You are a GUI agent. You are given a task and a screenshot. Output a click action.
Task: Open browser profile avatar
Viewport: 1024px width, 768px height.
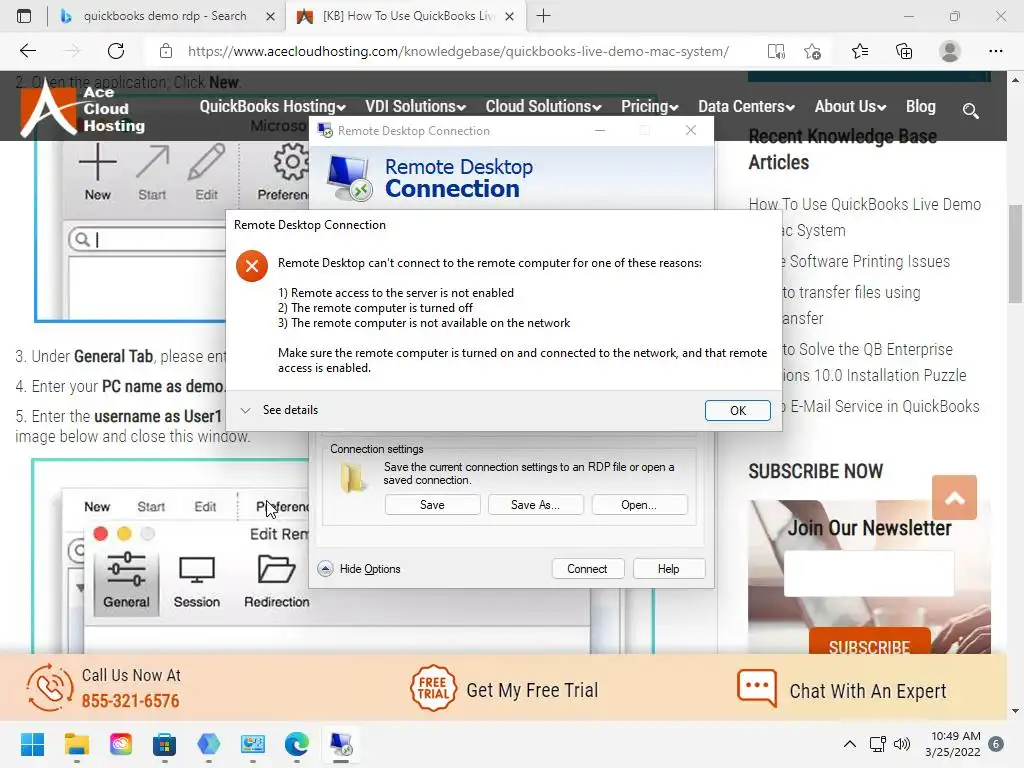949,51
